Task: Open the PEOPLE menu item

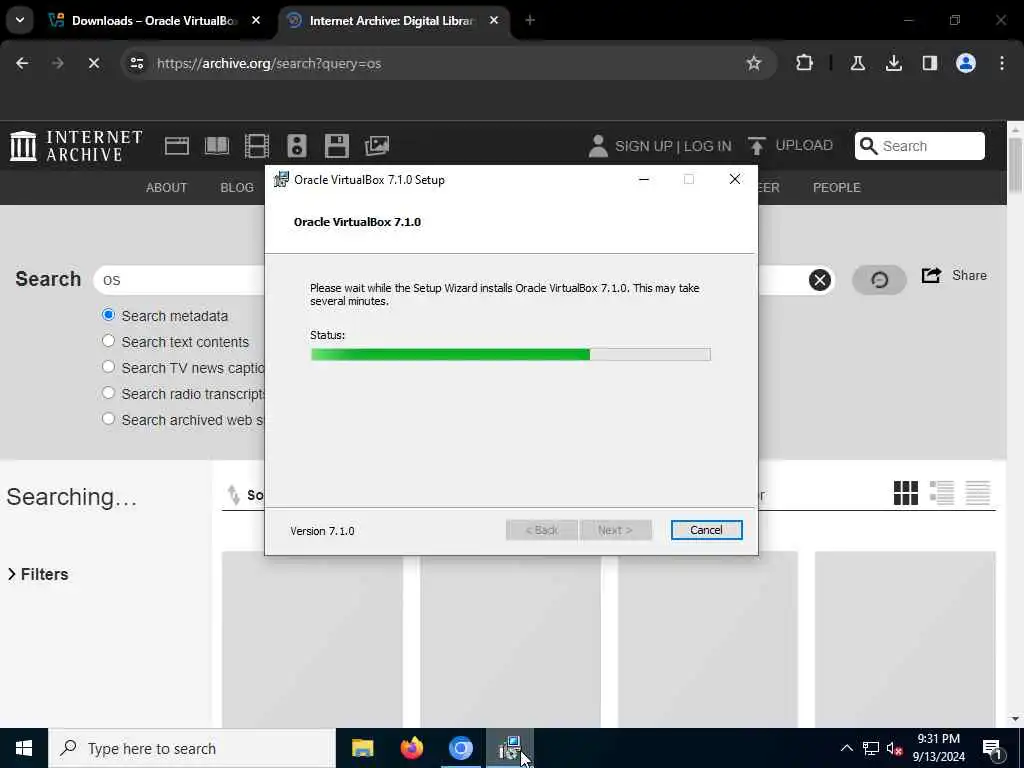Action: 837,187
